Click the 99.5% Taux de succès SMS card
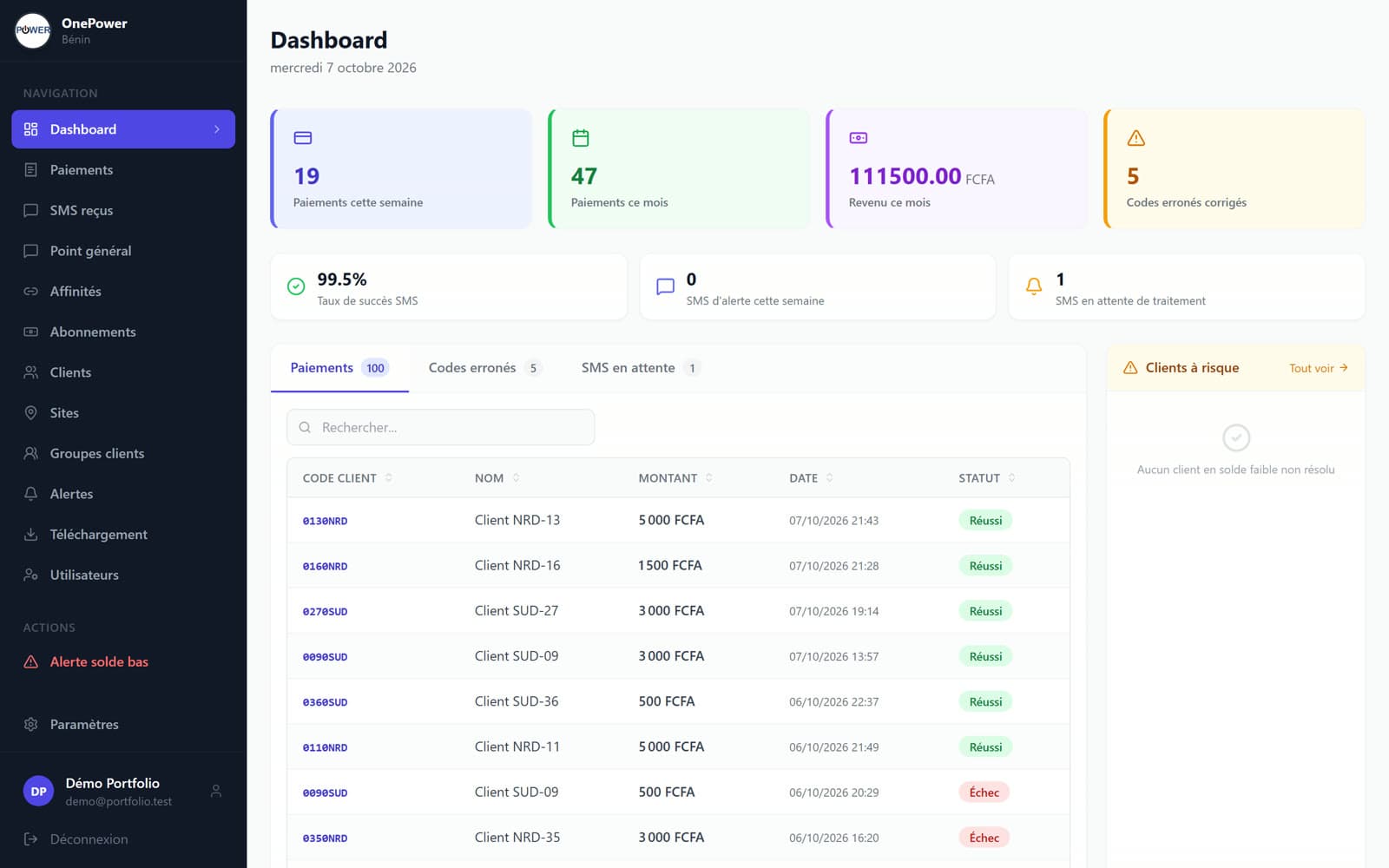 [449, 287]
